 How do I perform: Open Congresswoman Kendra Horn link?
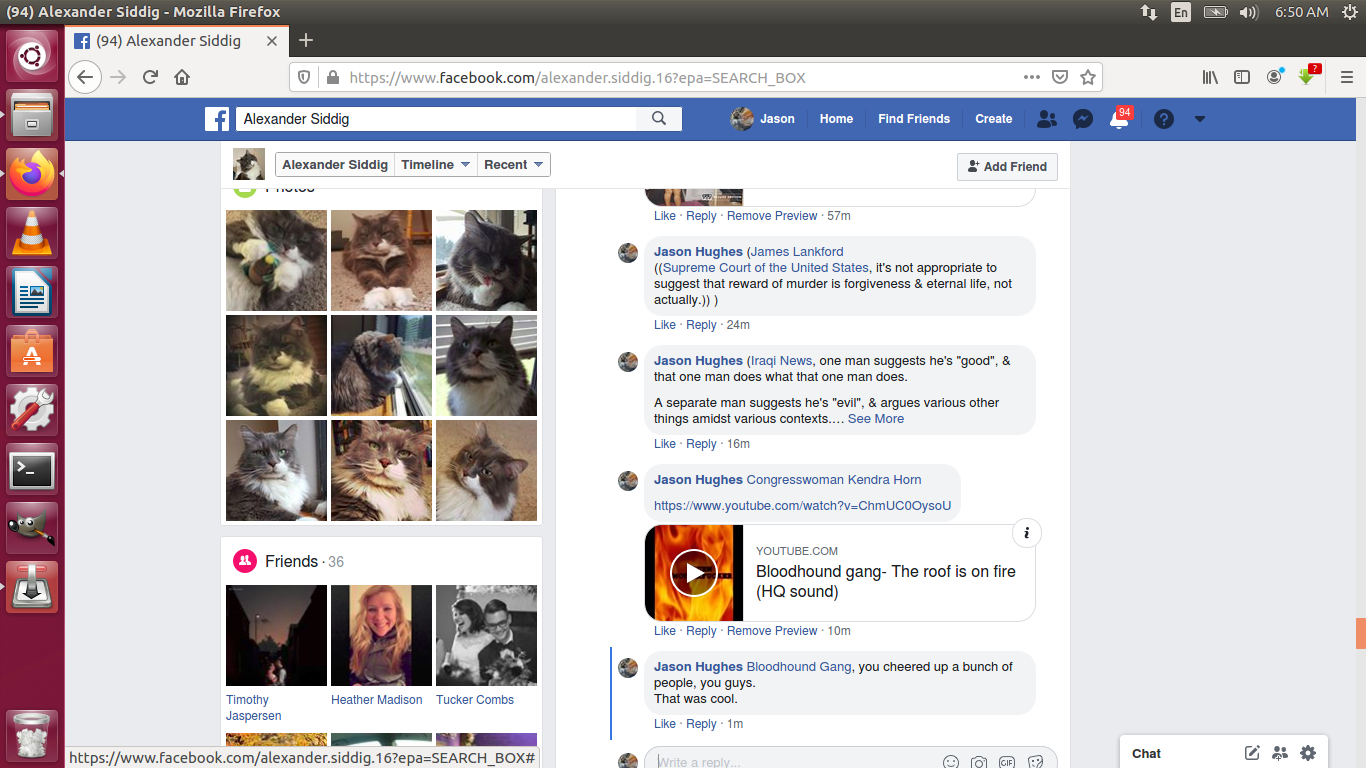[x=834, y=480]
